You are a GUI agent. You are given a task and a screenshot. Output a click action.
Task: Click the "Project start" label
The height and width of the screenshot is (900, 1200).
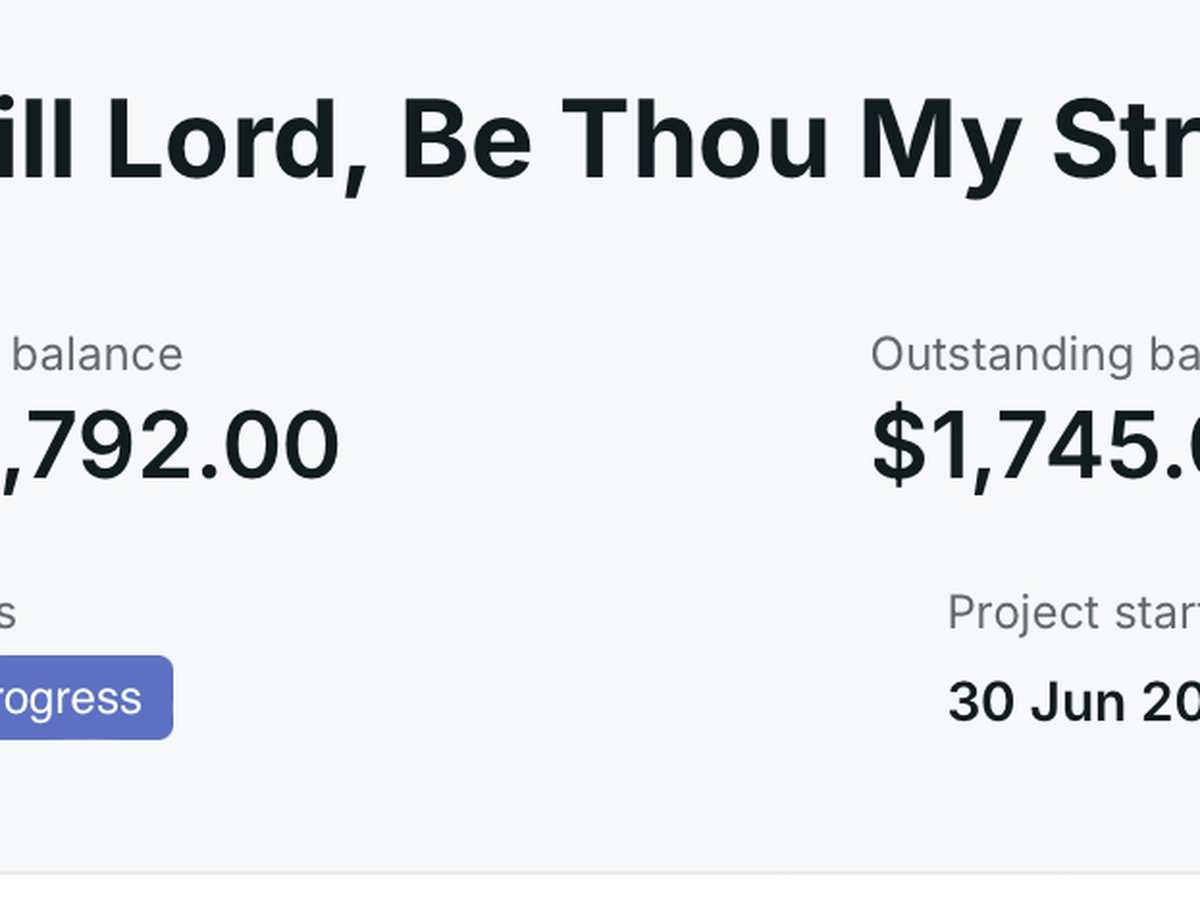(1070, 612)
